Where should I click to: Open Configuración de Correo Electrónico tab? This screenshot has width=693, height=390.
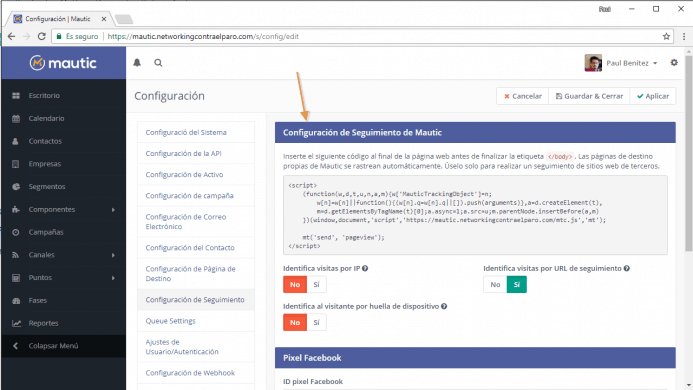(x=196, y=222)
